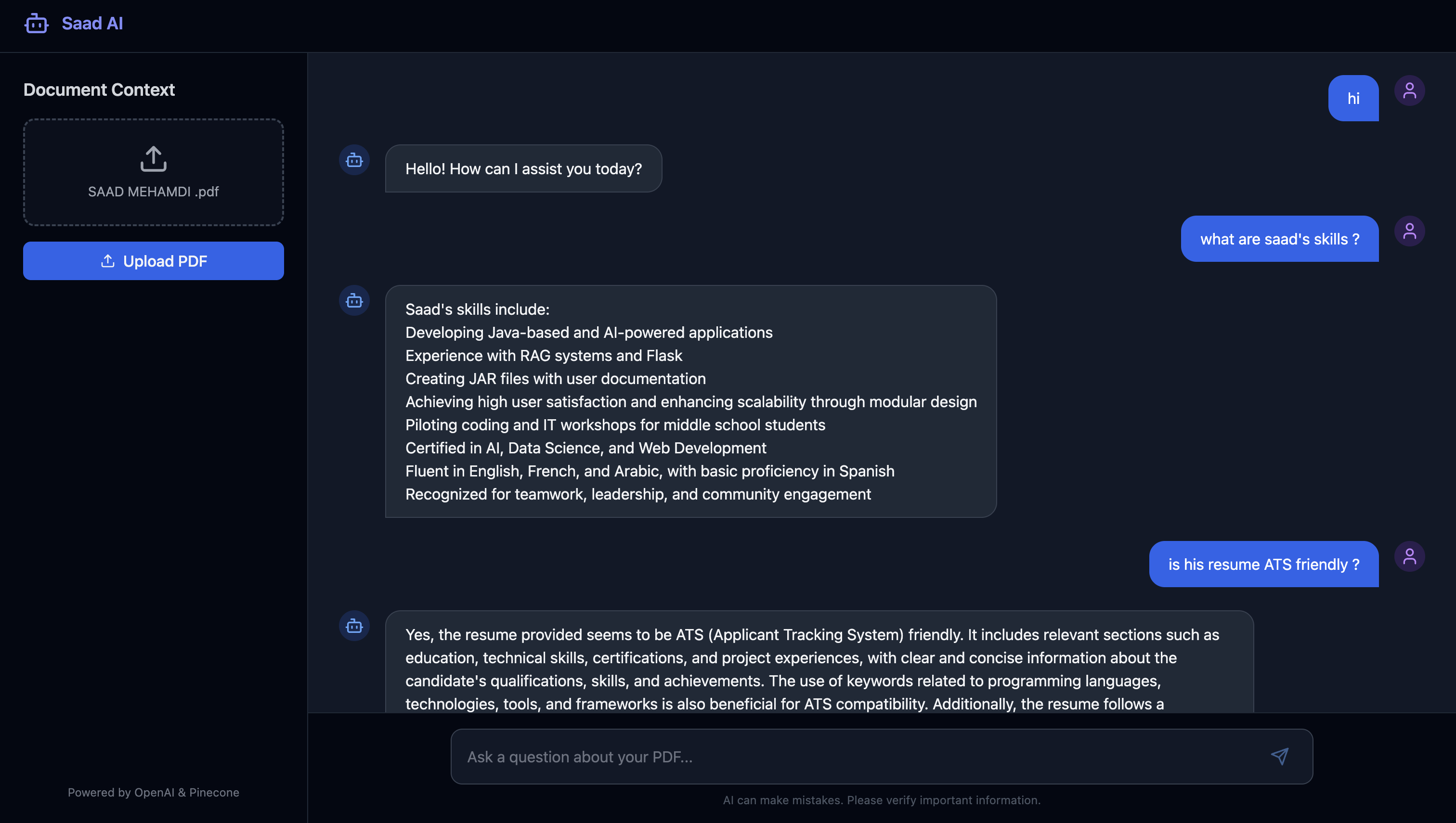Click the upload icon inside the dashed box
This screenshot has height=823, width=1456.
pos(153,158)
